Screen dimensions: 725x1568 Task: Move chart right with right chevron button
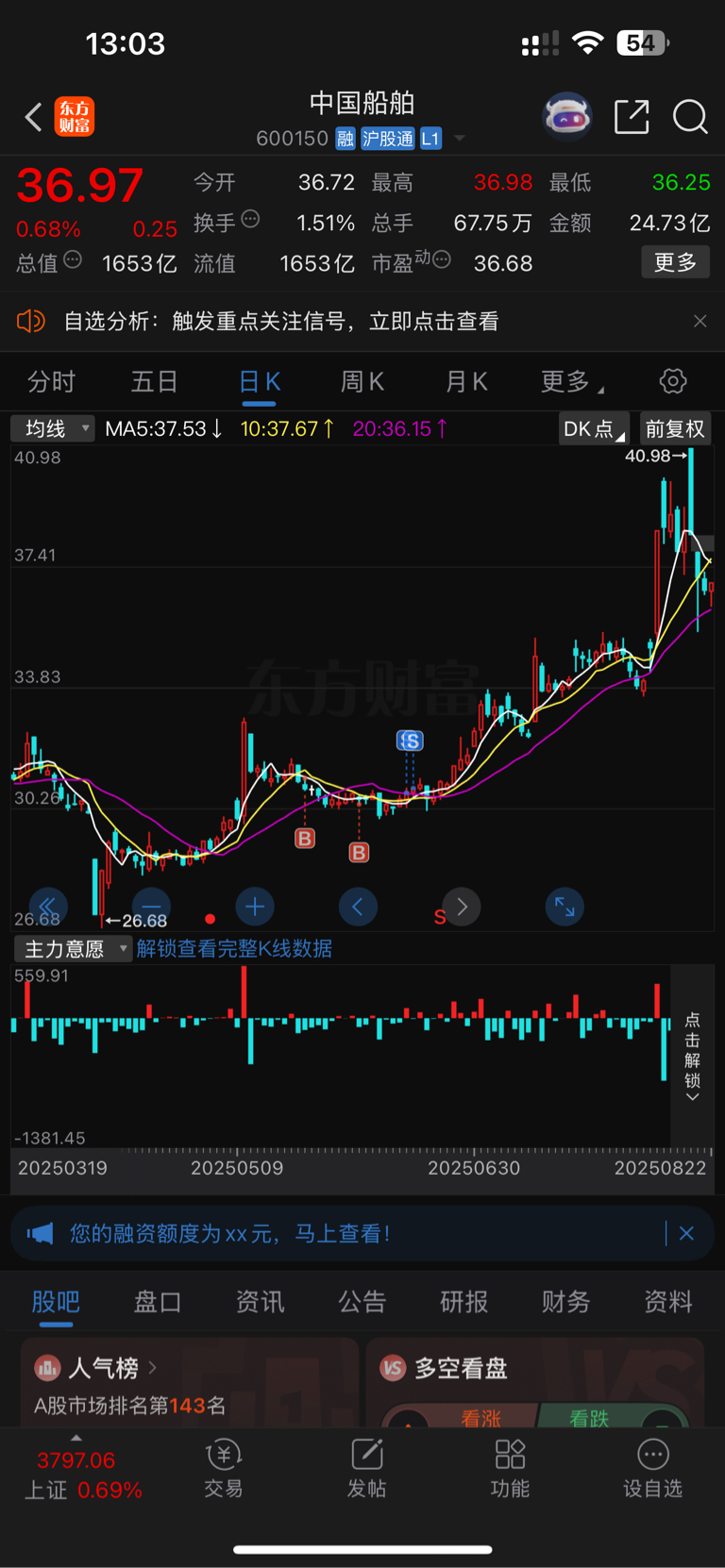coord(462,907)
